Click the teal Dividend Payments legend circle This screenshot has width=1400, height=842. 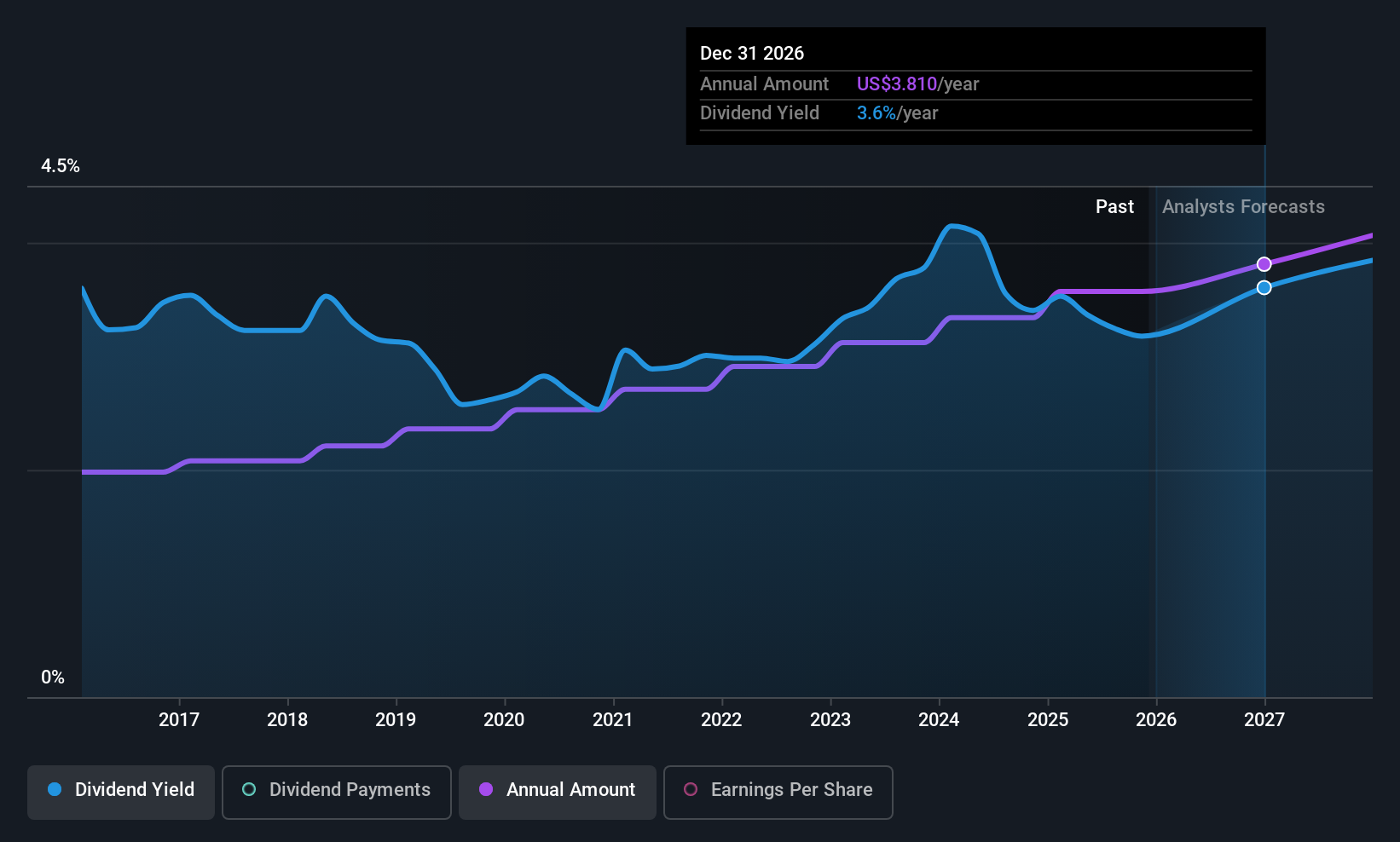(248, 790)
